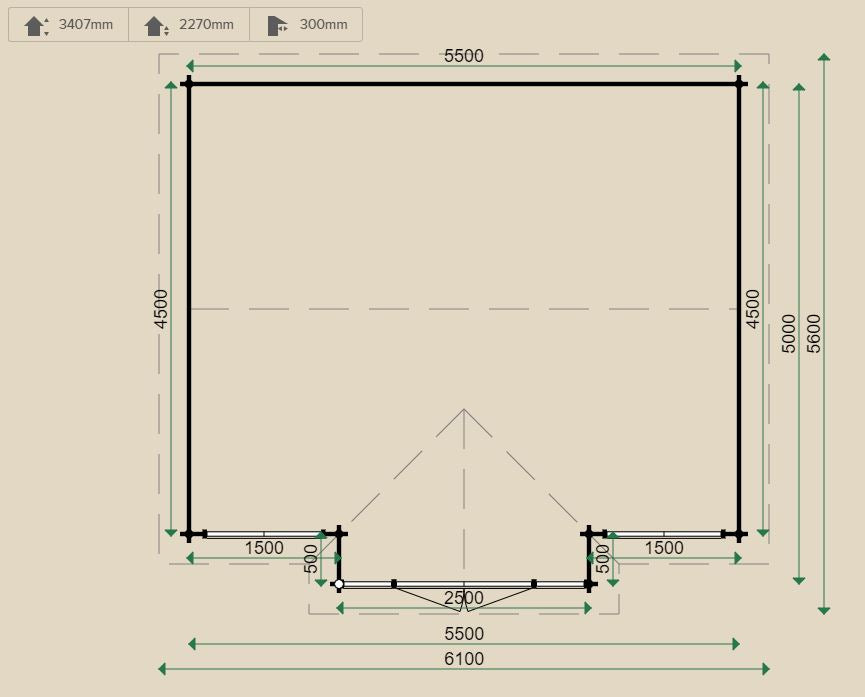Viewport: 865px width, 697px height.
Task: Select the 2500 door section dimension
Action: pyautogui.click(x=463, y=598)
